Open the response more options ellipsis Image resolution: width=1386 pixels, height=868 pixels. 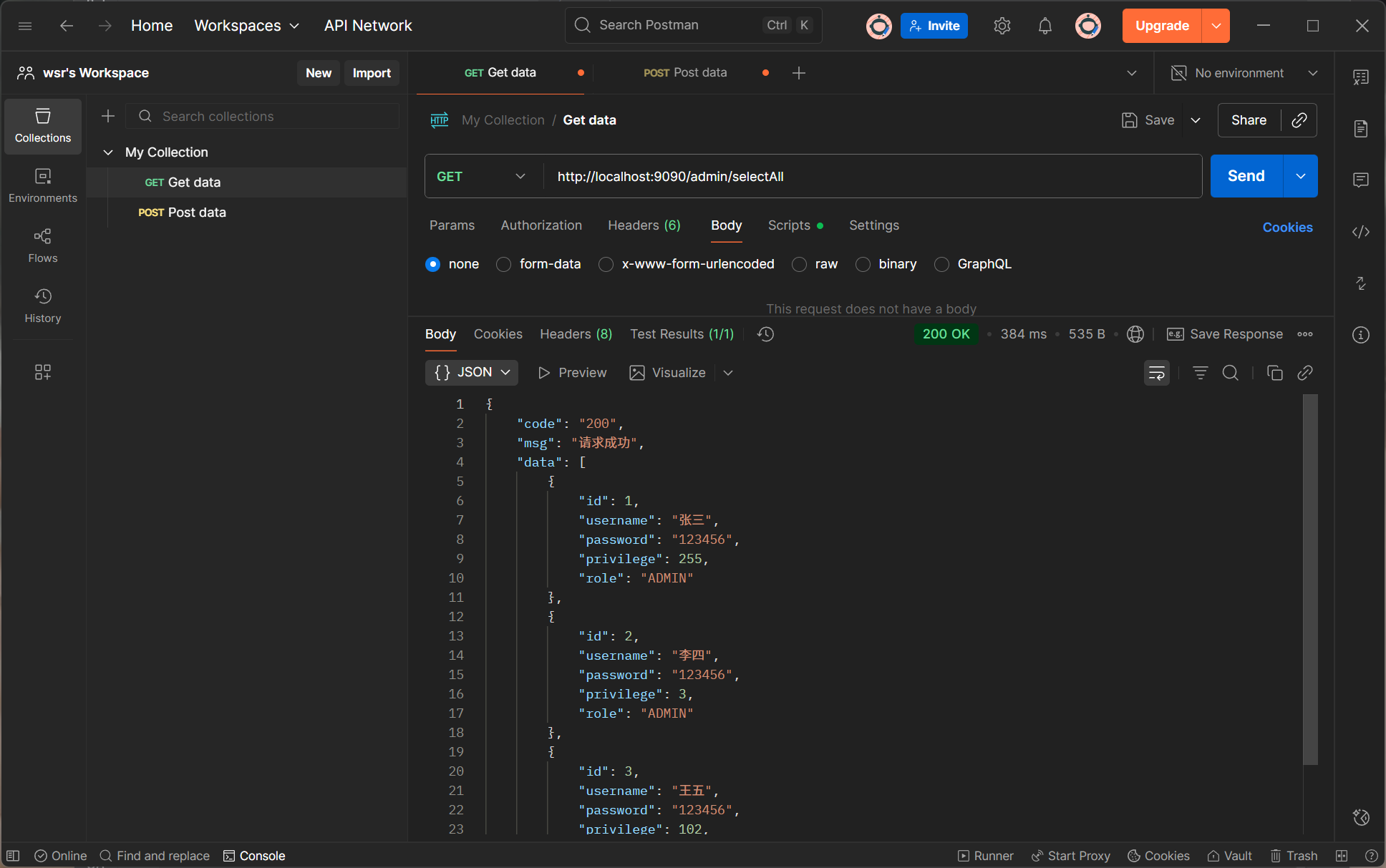tap(1305, 334)
